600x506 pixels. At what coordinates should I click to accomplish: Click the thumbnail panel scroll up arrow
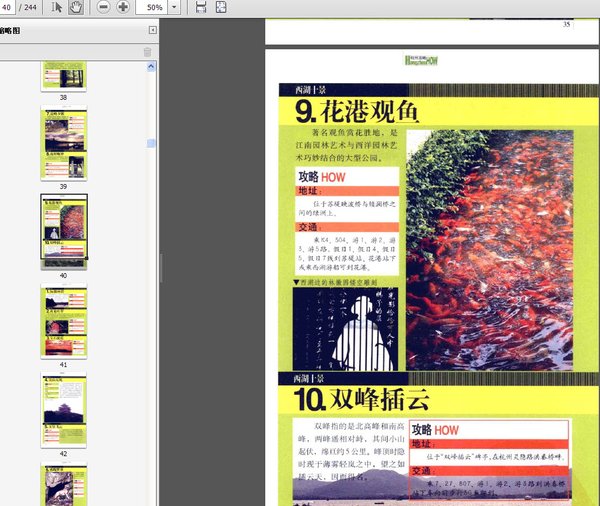coord(151,67)
